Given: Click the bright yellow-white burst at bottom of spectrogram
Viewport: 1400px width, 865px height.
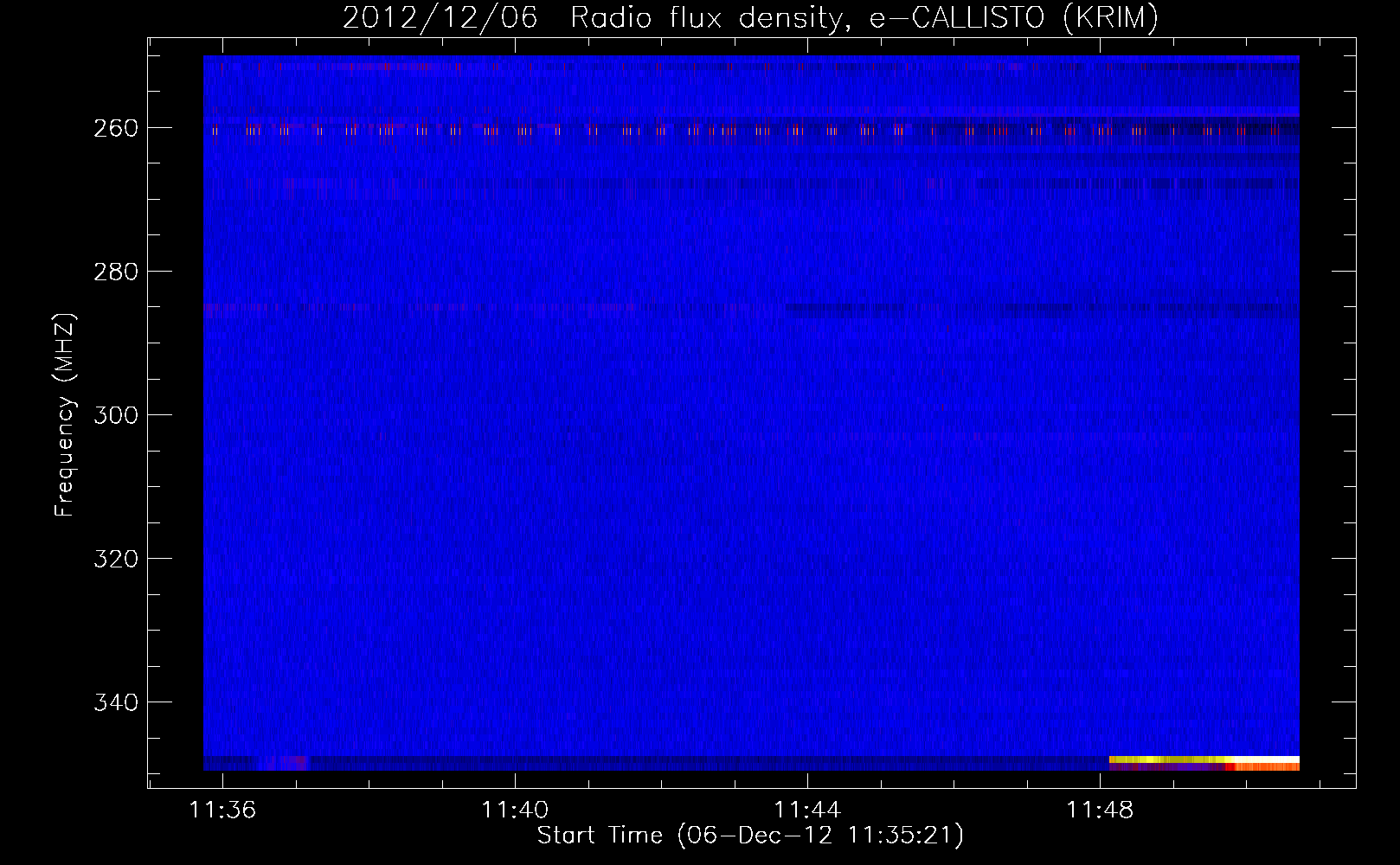Looking at the screenshot, I should [x=1204, y=759].
